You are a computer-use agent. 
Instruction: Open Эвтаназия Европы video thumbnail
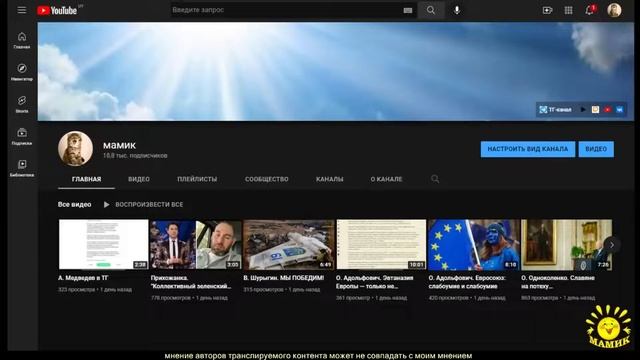click(x=381, y=244)
